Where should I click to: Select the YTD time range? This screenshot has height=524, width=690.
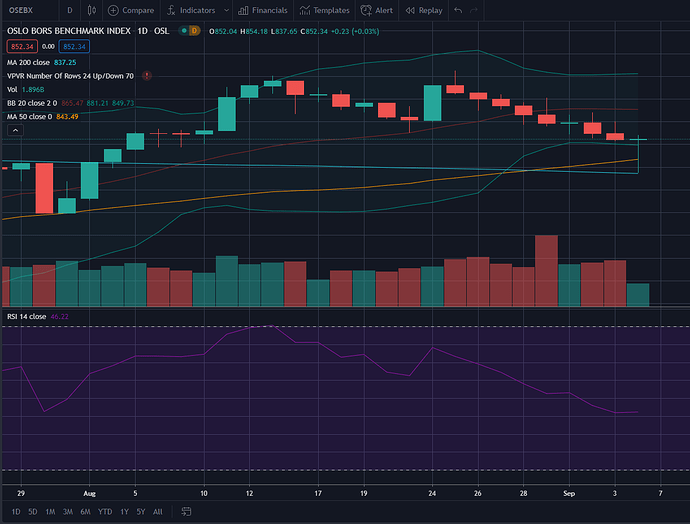point(104,511)
